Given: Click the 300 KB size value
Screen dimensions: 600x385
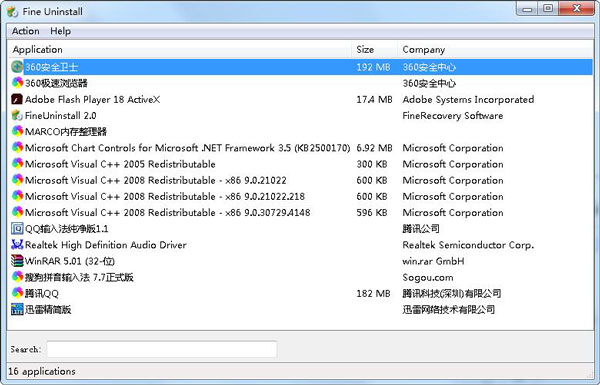Looking at the screenshot, I should tap(372, 164).
